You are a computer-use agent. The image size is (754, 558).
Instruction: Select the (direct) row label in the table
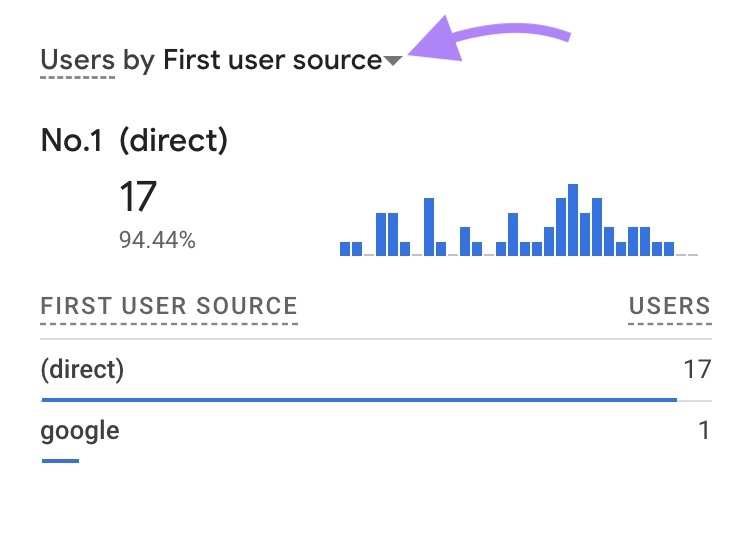(x=82, y=370)
